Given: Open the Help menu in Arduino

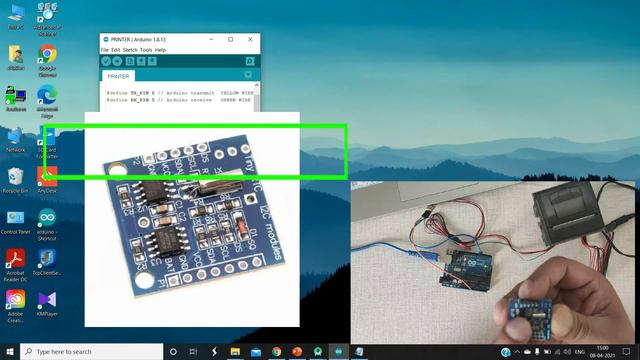Looking at the screenshot, I should (160, 50).
